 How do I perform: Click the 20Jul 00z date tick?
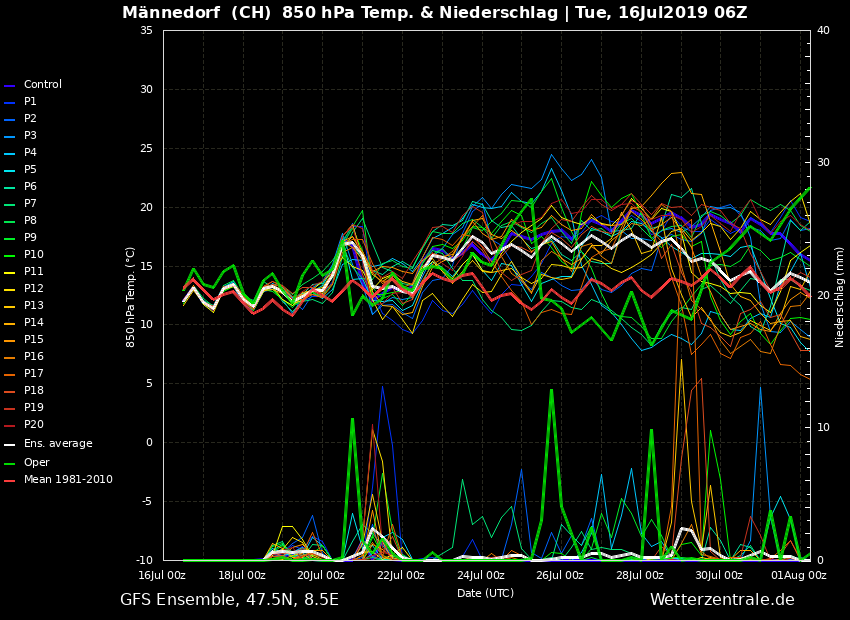320,575
